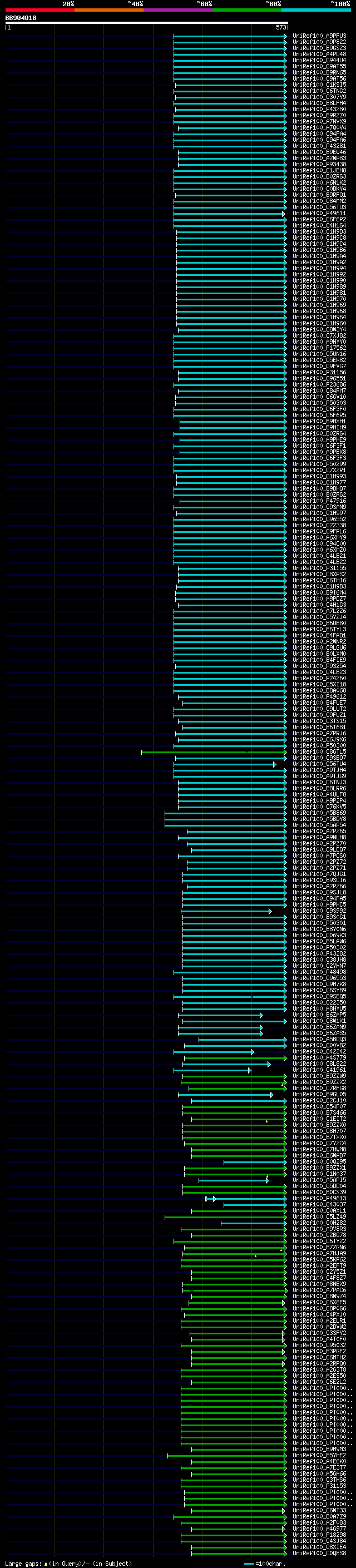
Task: Open hit UniRef100_Q9AT56
Action: click(319, 78)
